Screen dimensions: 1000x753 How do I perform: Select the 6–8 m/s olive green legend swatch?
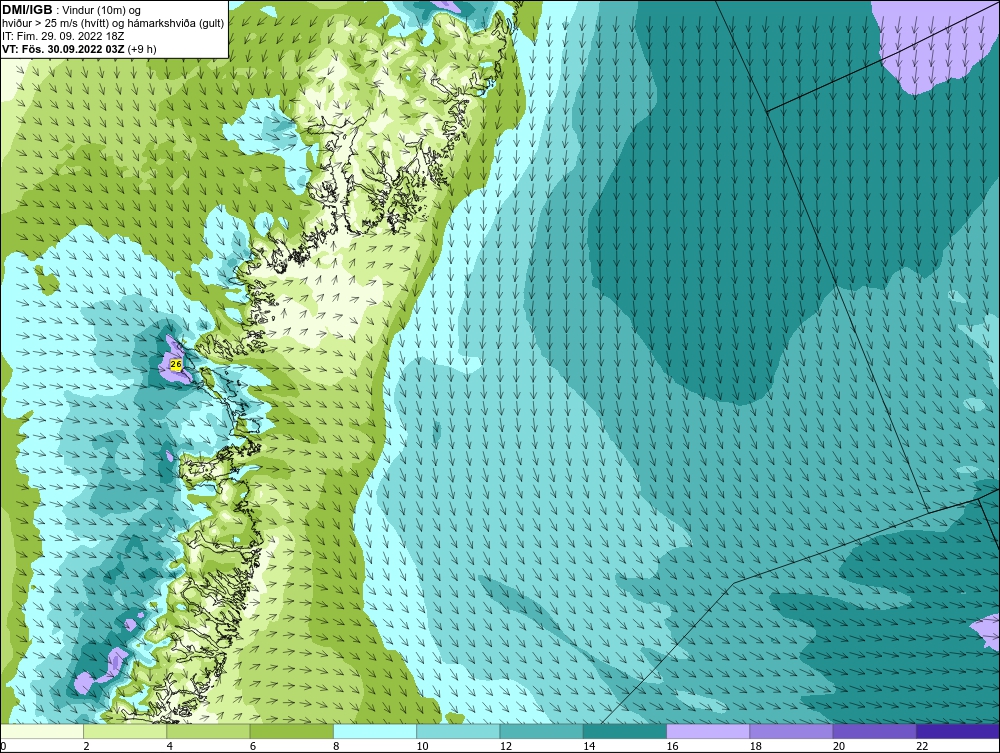click(291, 731)
